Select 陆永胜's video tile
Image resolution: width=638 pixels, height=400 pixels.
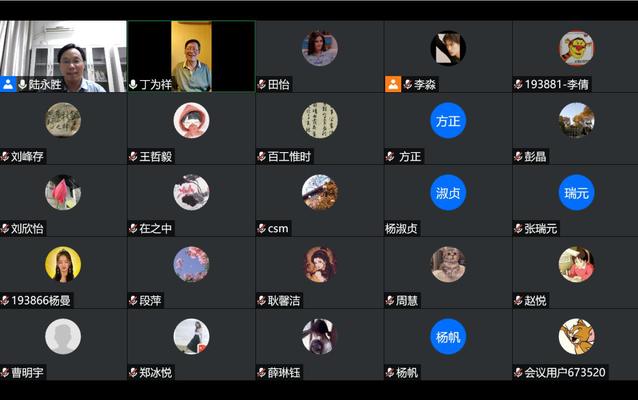tap(63, 57)
